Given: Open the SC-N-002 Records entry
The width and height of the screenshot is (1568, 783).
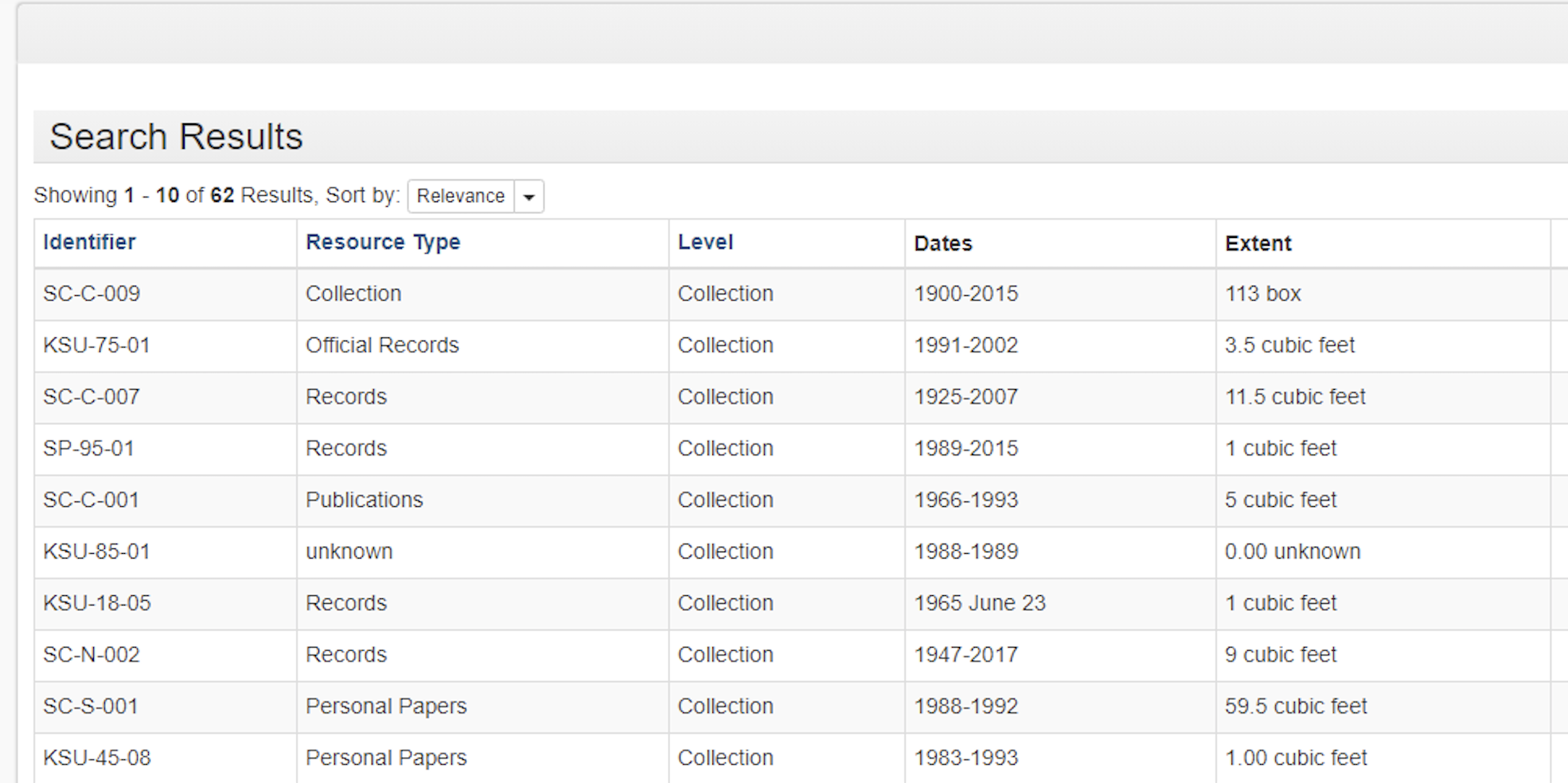Looking at the screenshot, I should pyautogui.click(x=92, y=654).
